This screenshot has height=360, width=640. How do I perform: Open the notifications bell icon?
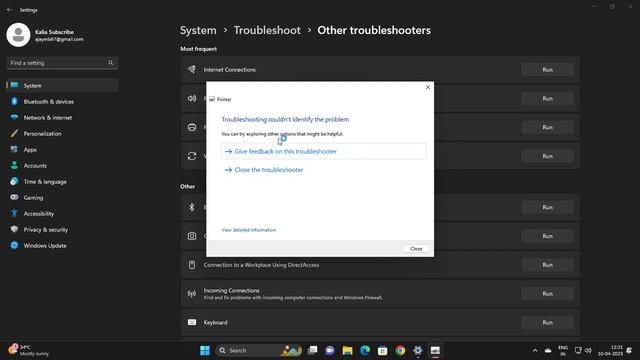[x=629, y=350]
